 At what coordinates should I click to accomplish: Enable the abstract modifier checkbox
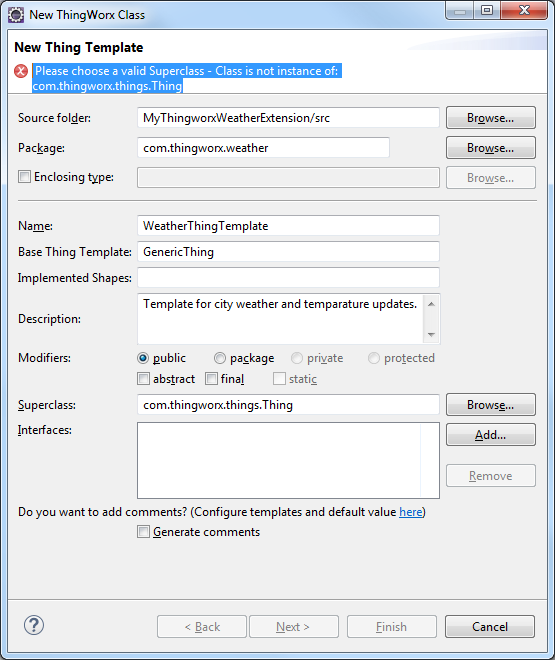[x=143, y=379]
